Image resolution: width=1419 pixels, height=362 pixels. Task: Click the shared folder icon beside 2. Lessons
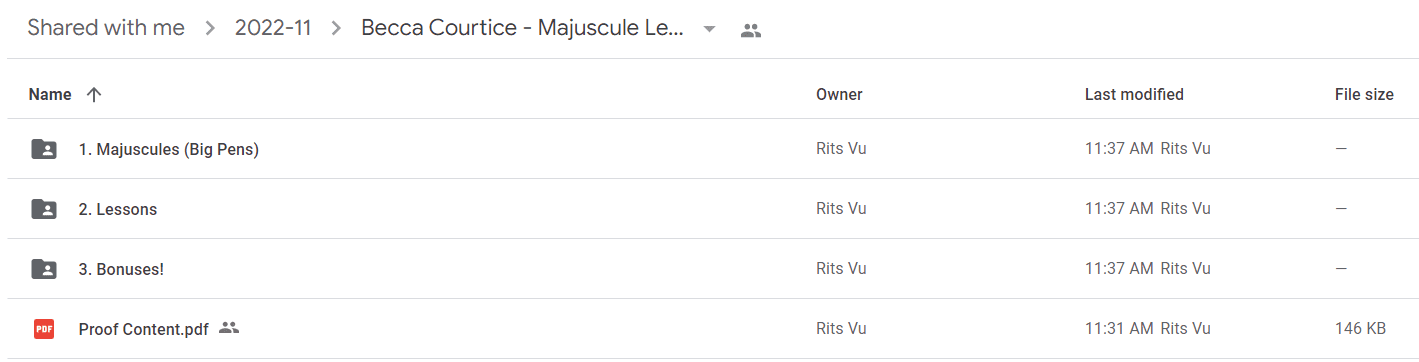tap(44, 209)
